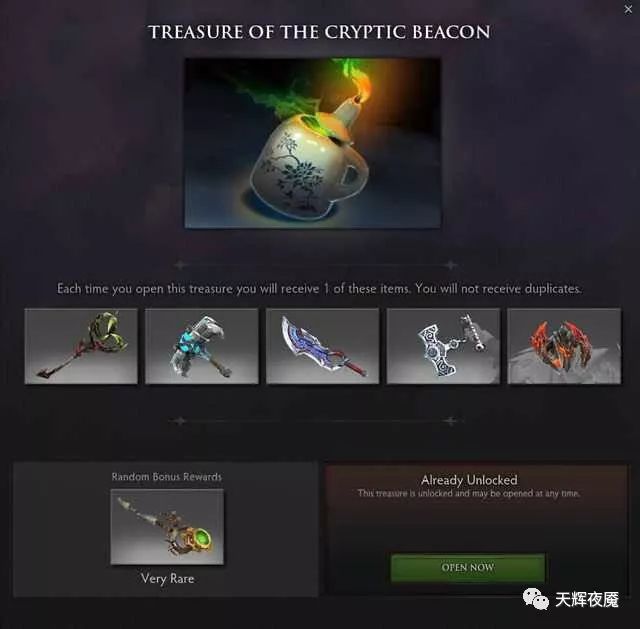Select the green leafy hammer item
This screenshot has width=640, height=629.
click(81, 346)
